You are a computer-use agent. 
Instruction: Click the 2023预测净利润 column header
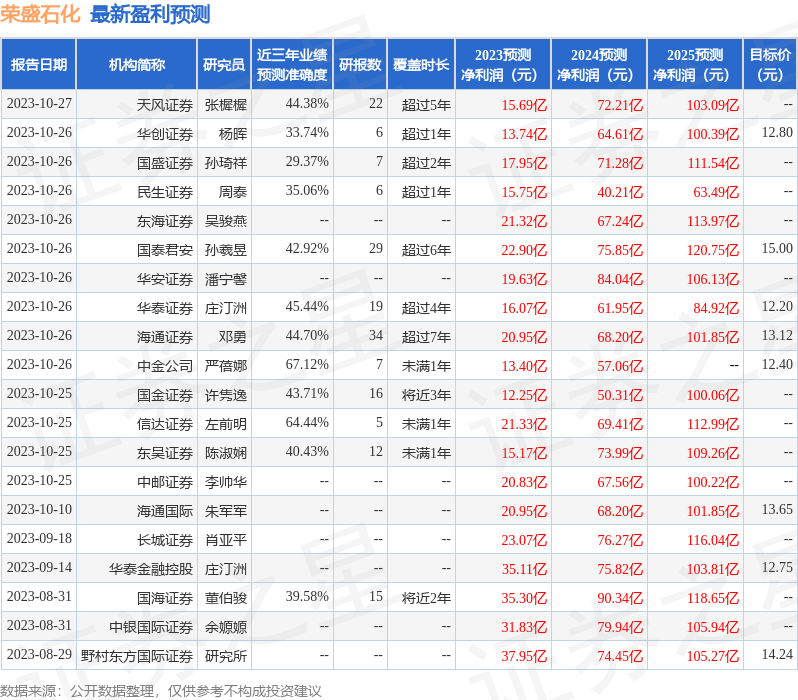(x=503, y=65)
